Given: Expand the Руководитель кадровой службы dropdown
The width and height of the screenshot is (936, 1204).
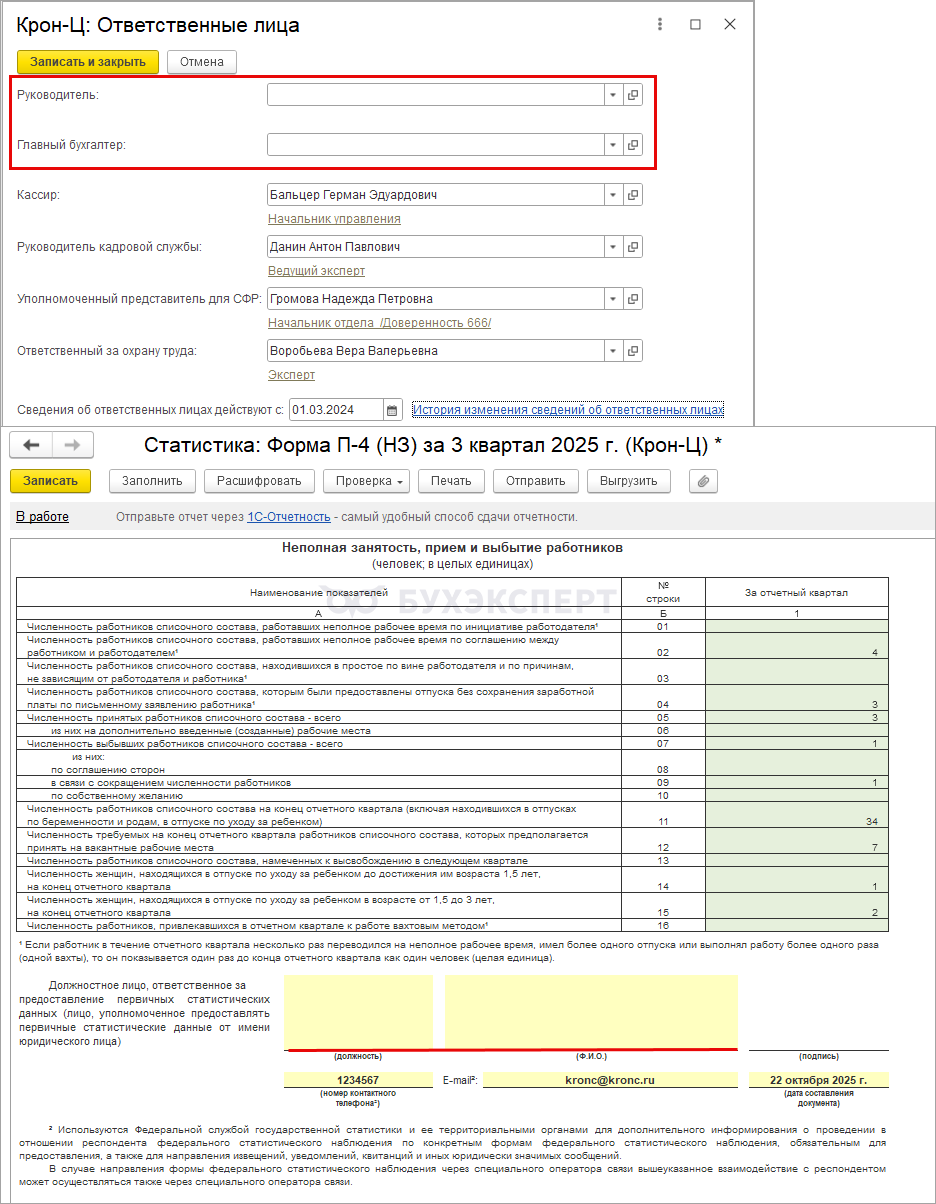Looking at the screenshot, I should (612, 247).
